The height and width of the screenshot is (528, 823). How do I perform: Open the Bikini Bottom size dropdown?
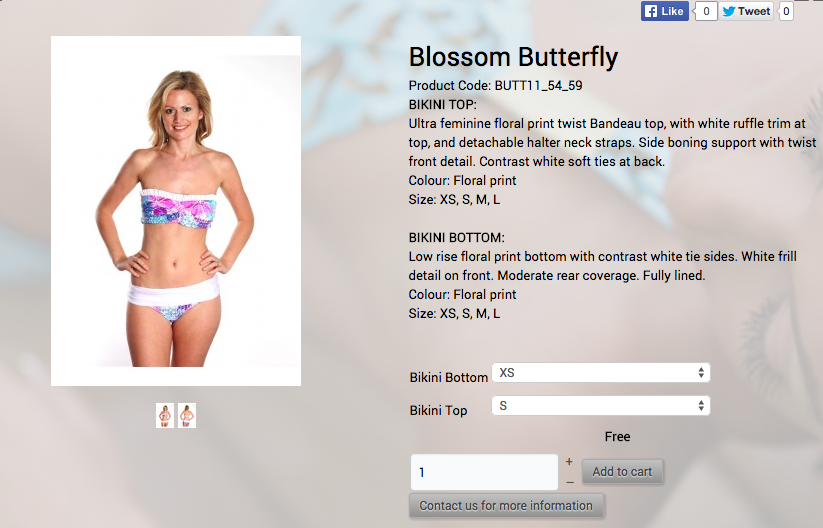[x=600, y=373]
